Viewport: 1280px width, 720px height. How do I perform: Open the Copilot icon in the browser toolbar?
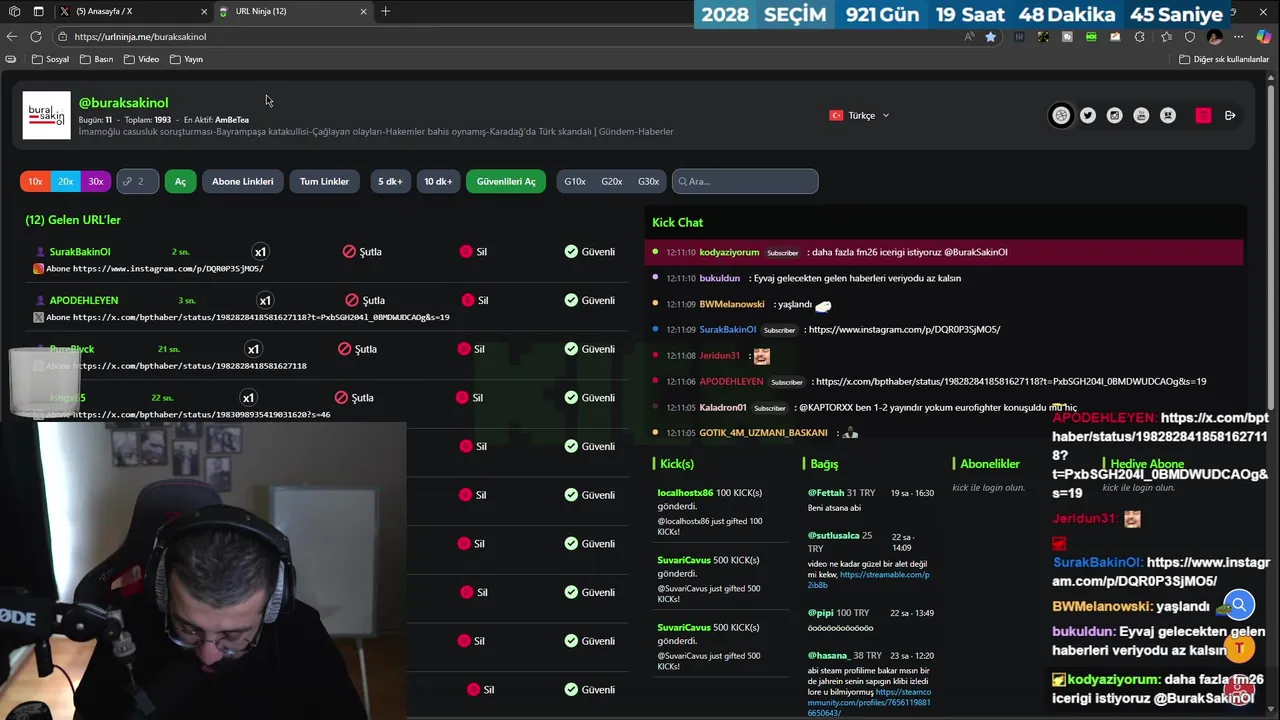[x=1264, y=36]
